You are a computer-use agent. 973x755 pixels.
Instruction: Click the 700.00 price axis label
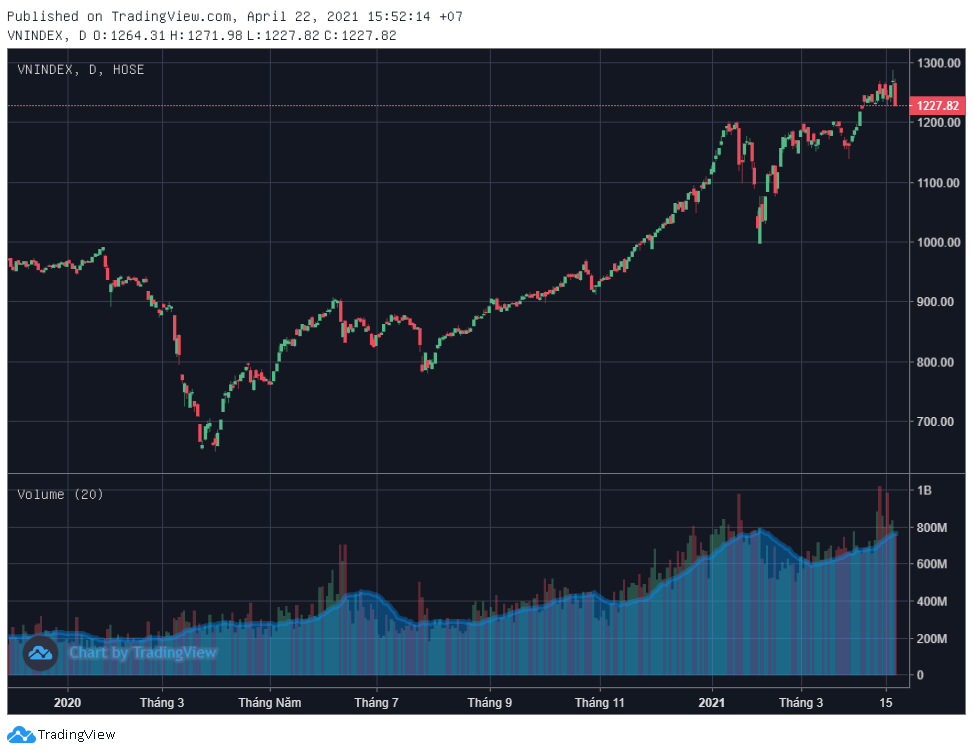[x=938, y=422]
